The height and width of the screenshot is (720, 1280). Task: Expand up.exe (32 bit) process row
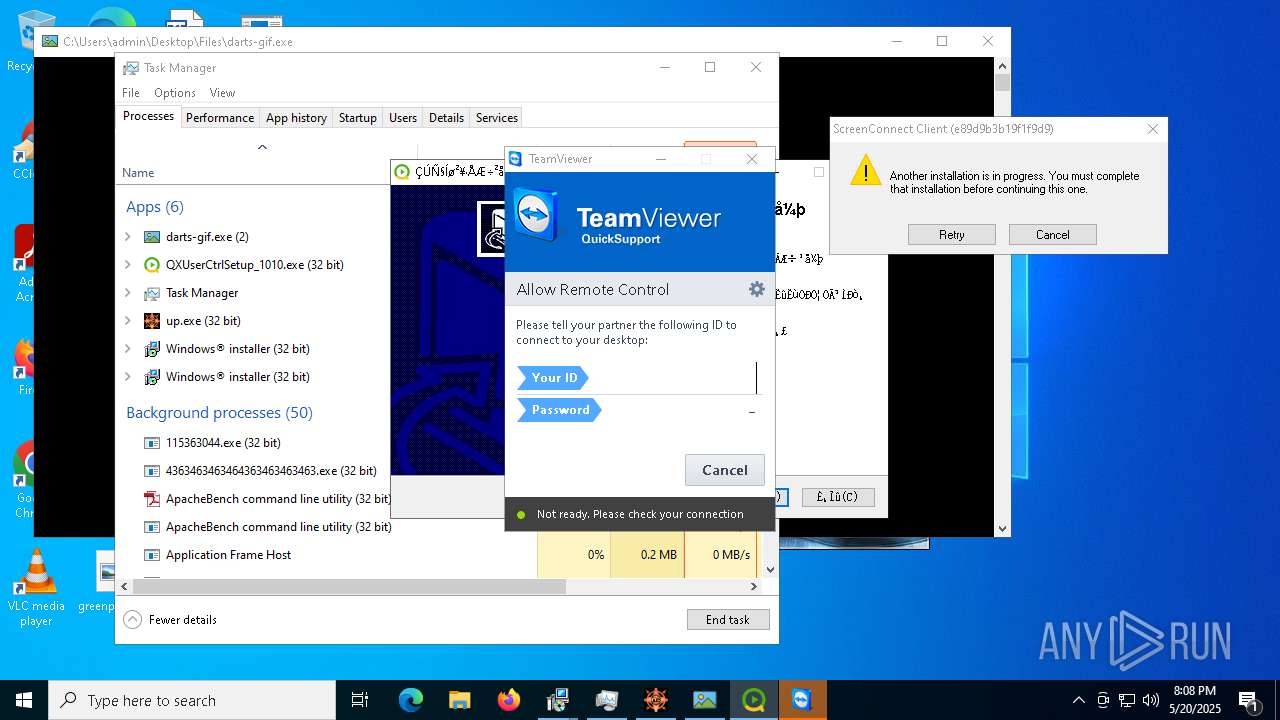click(x=128, y=321)
